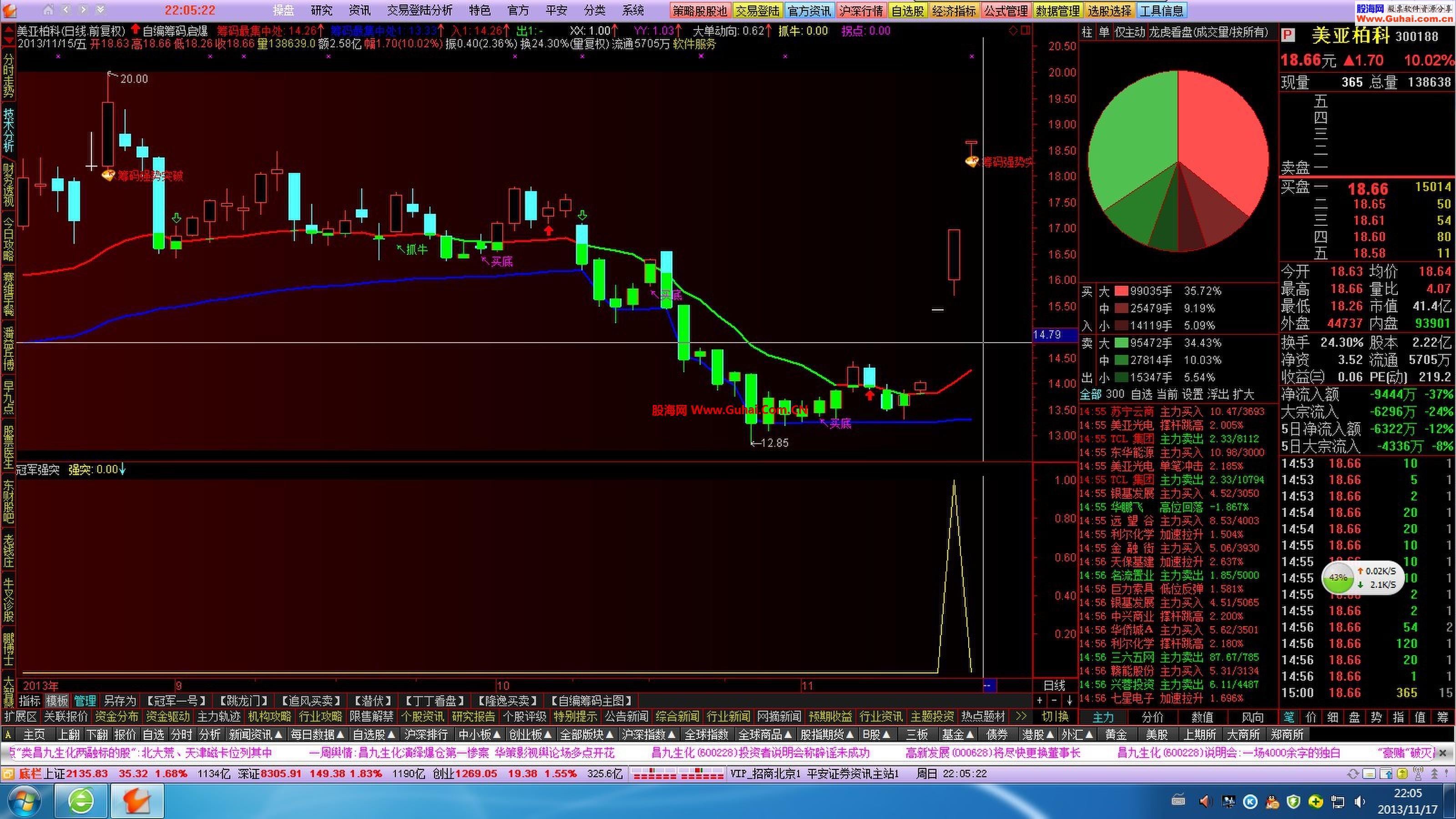Click the stock app icon in taskbar
The width and height of the screenshot is (1456, 819).
(137, 801)
